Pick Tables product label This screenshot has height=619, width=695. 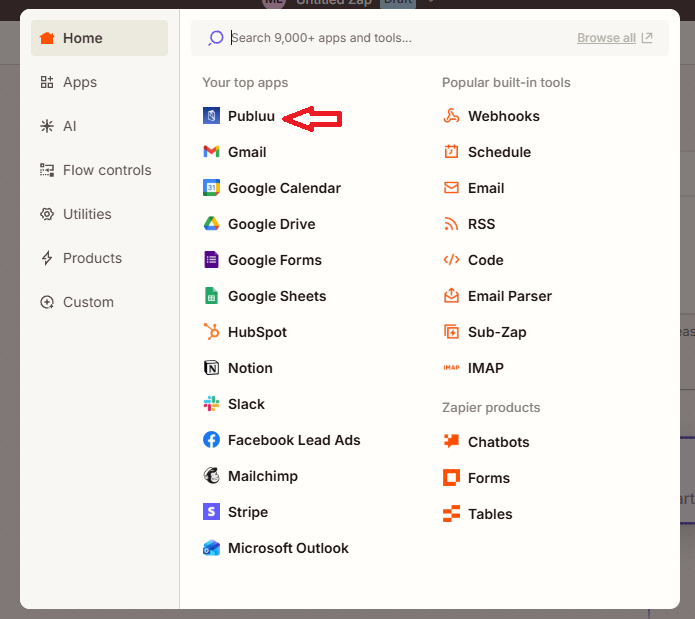490,514
